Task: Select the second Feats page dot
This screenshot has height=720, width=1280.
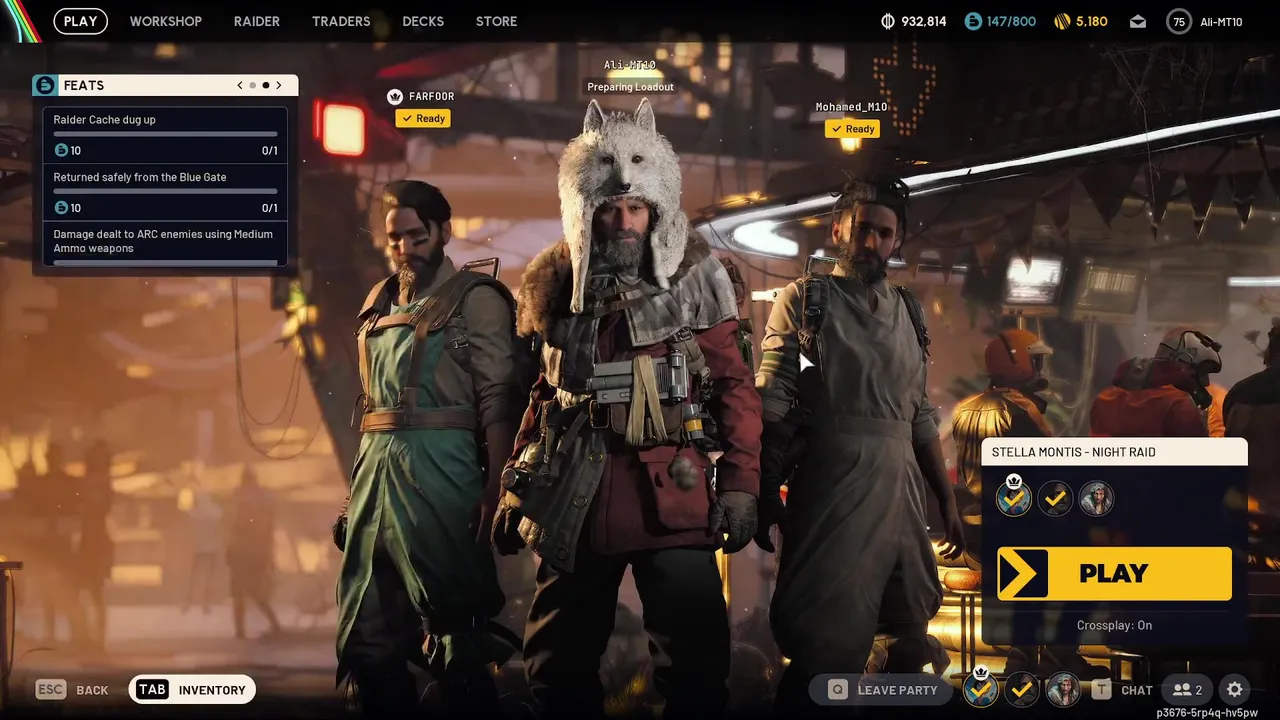Action: 265,85
